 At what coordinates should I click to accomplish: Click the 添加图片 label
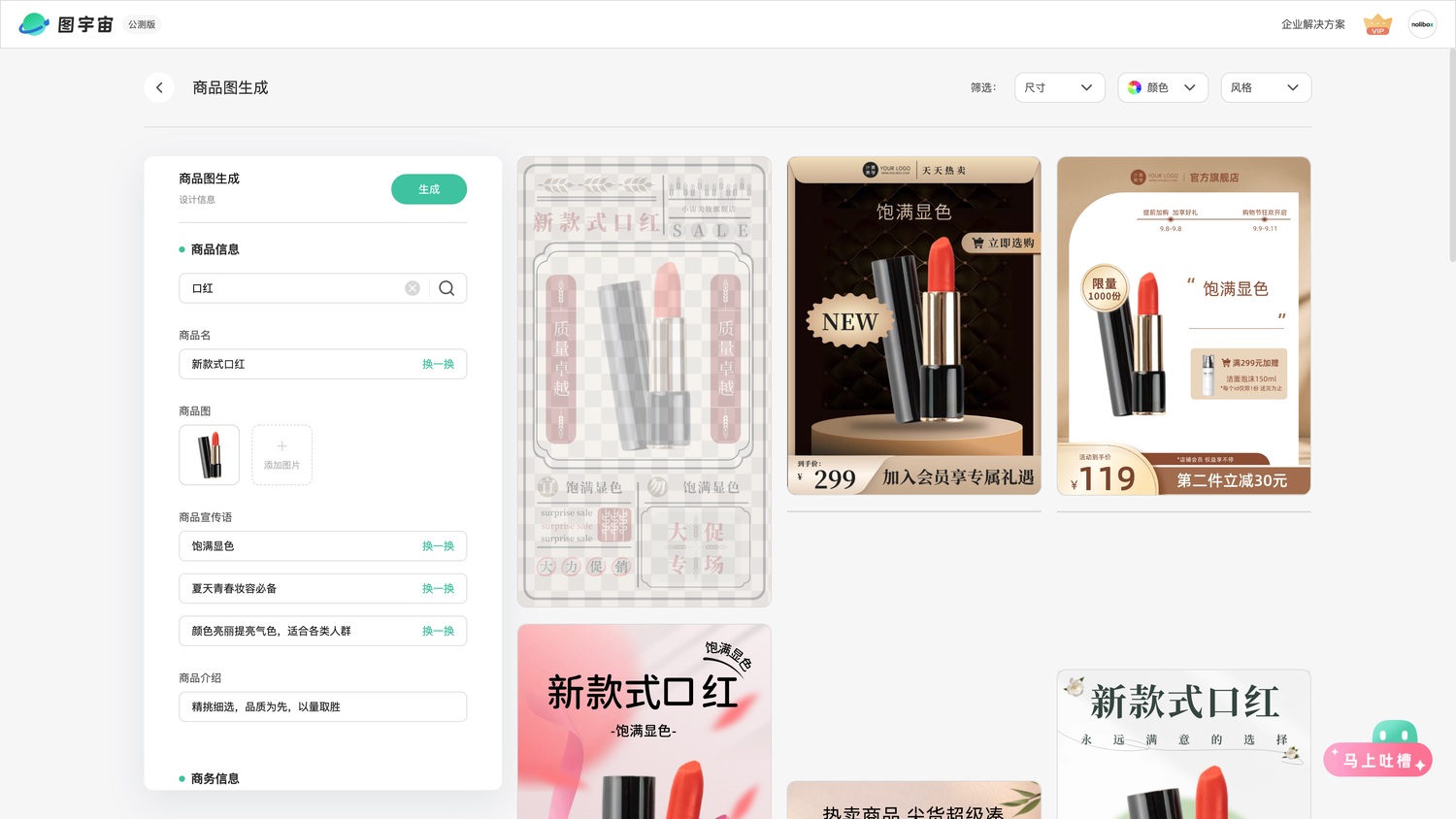[281, 466]
